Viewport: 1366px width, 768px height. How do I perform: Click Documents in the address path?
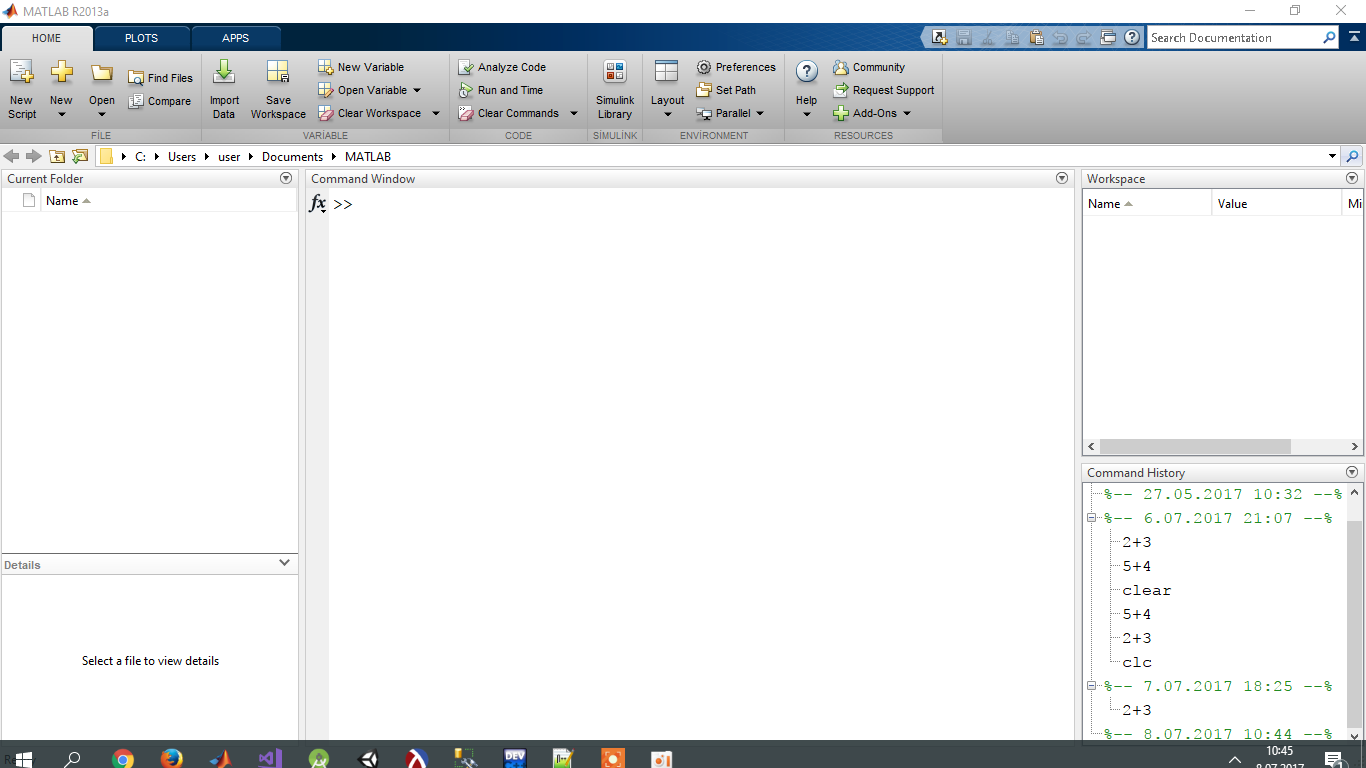[x=292, y=157]
